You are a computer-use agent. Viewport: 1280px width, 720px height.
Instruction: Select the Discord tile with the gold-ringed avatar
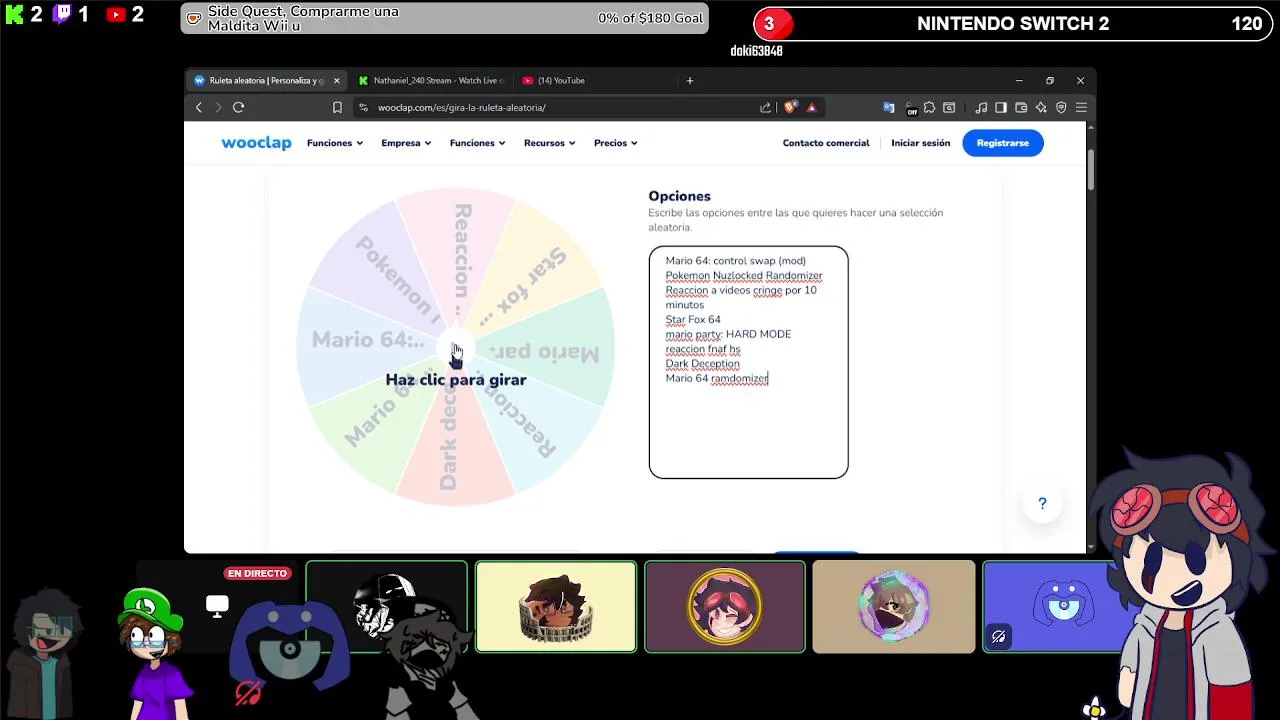tap(725, 607)
